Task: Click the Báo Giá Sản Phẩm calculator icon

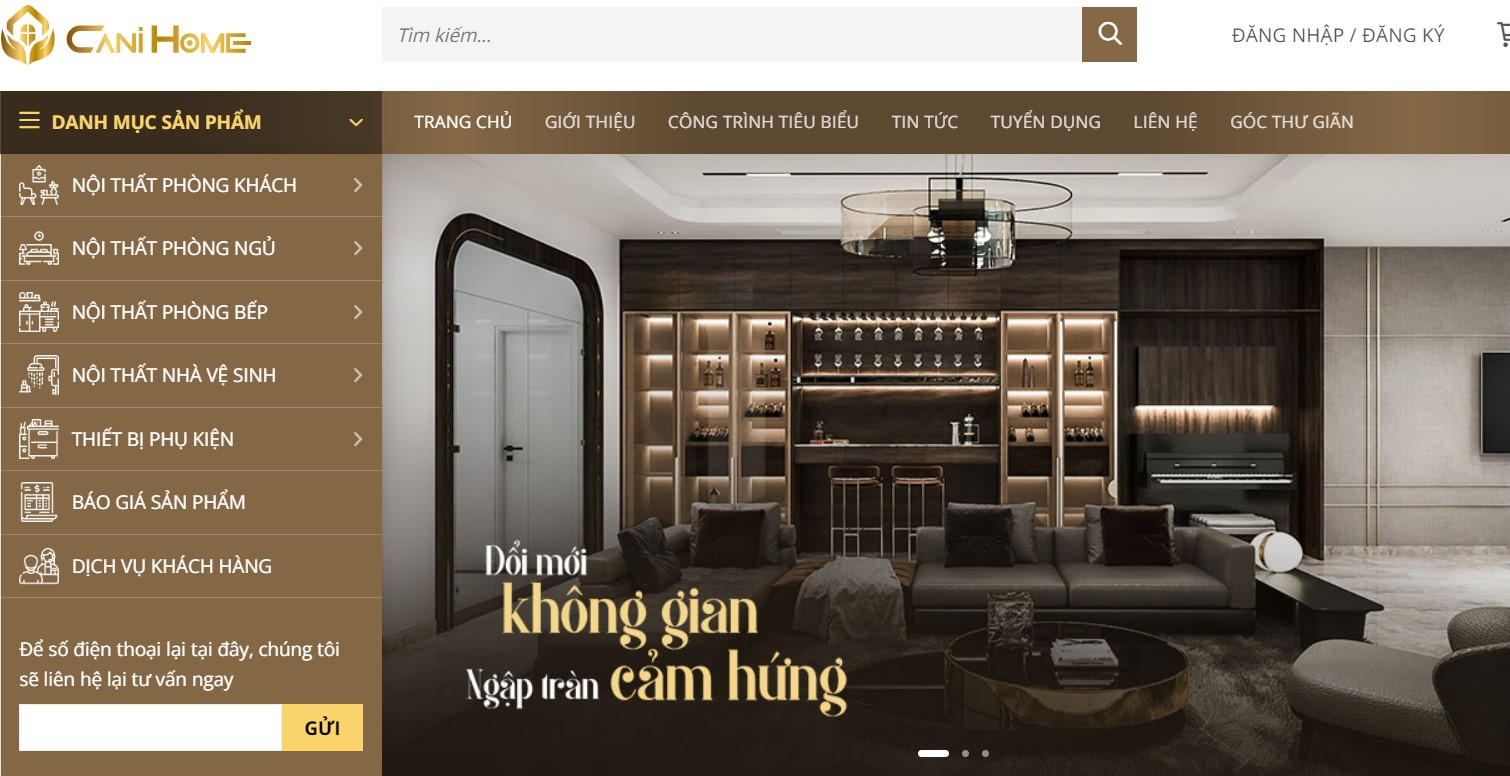Action: click(39, 502)
